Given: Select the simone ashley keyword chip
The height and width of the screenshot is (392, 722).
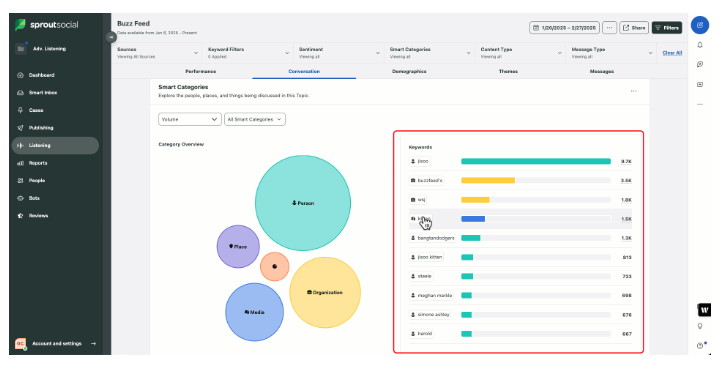Looking at the screenshot, I should [x=430, y=315].
